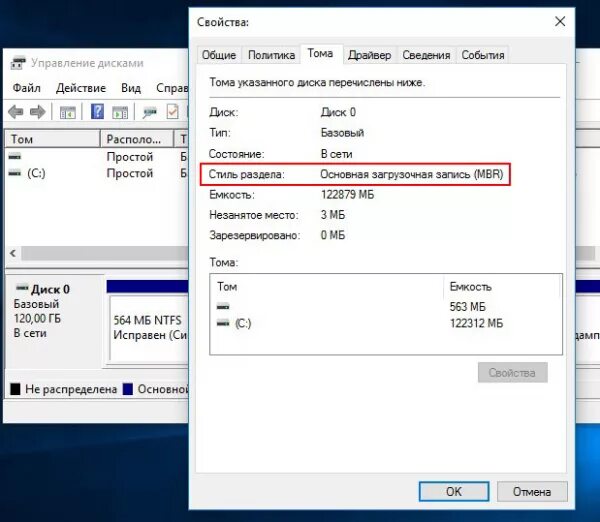
Task: Click the Диск 0 label in lower pane
Action: pyautogui.click(x=51, y=289)
